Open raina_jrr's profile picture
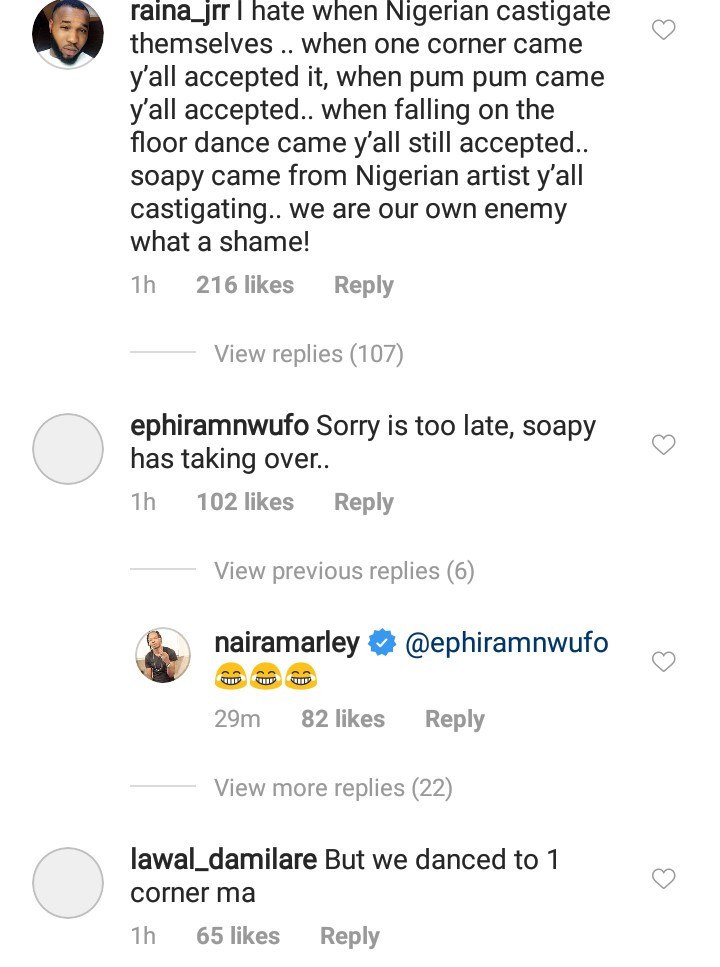This screenshot has width=720, height=967. (68, 35)
